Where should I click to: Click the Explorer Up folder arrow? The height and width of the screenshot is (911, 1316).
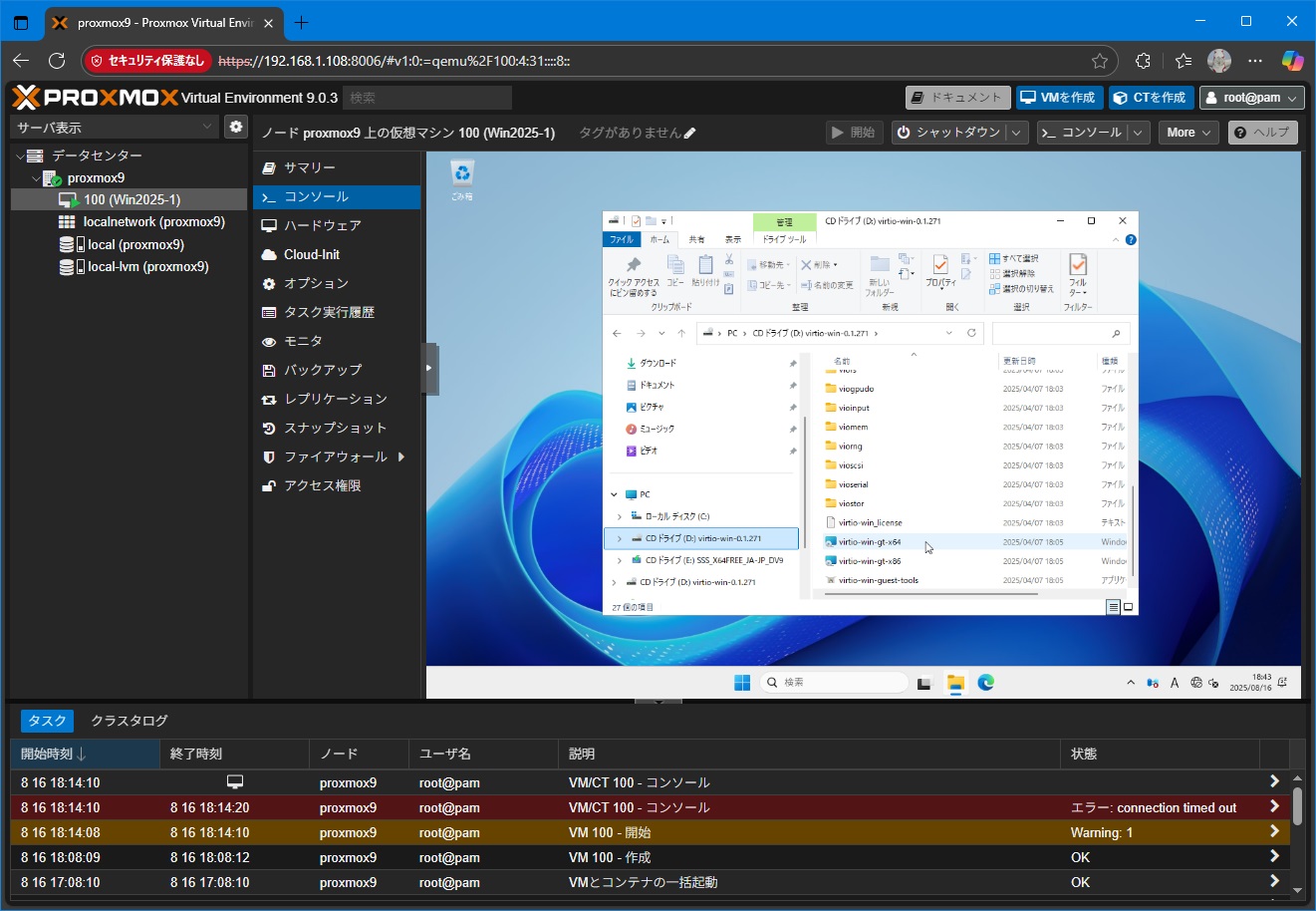(x=681, y=333)
